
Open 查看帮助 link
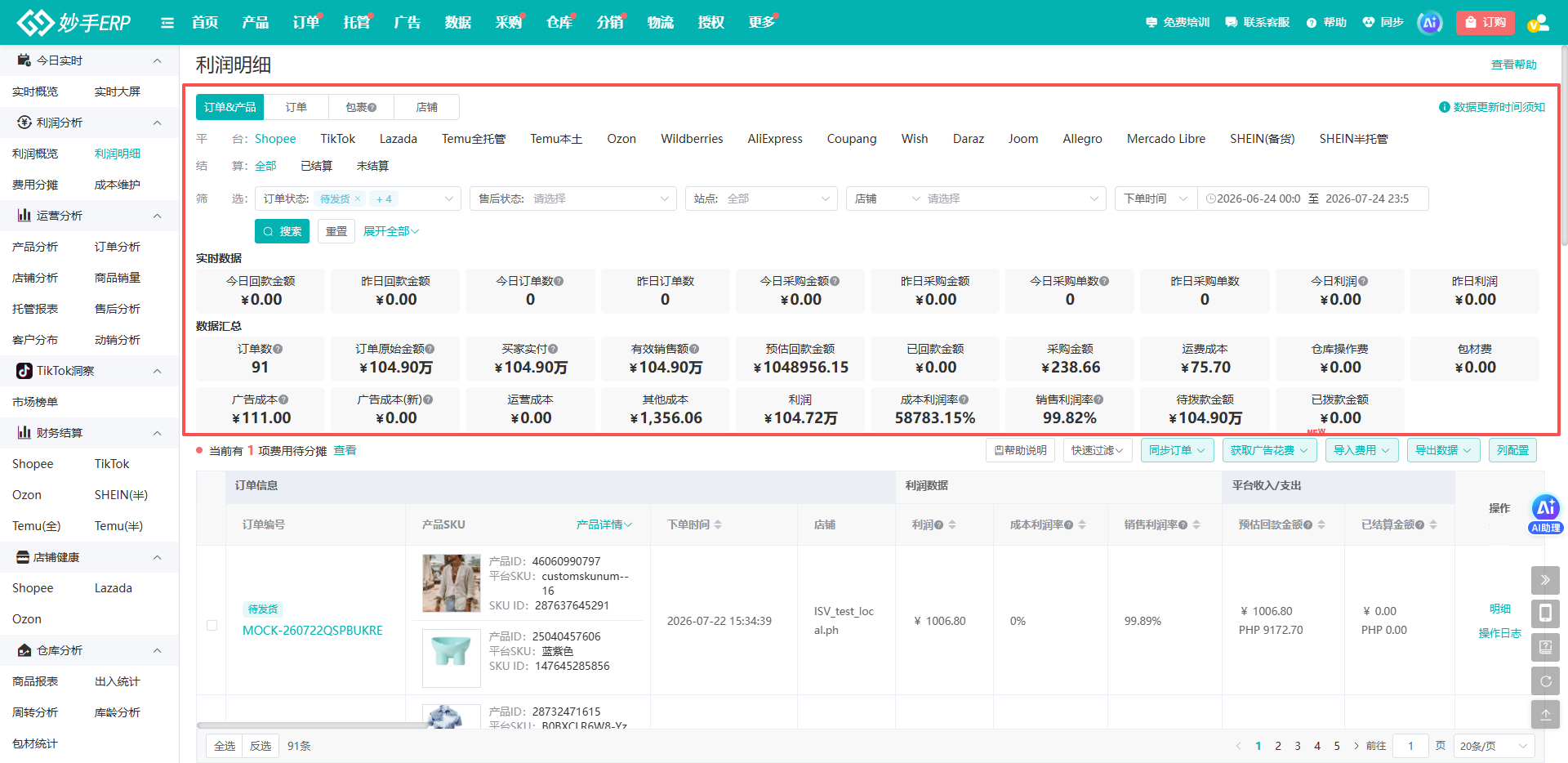pos(1514,65)
